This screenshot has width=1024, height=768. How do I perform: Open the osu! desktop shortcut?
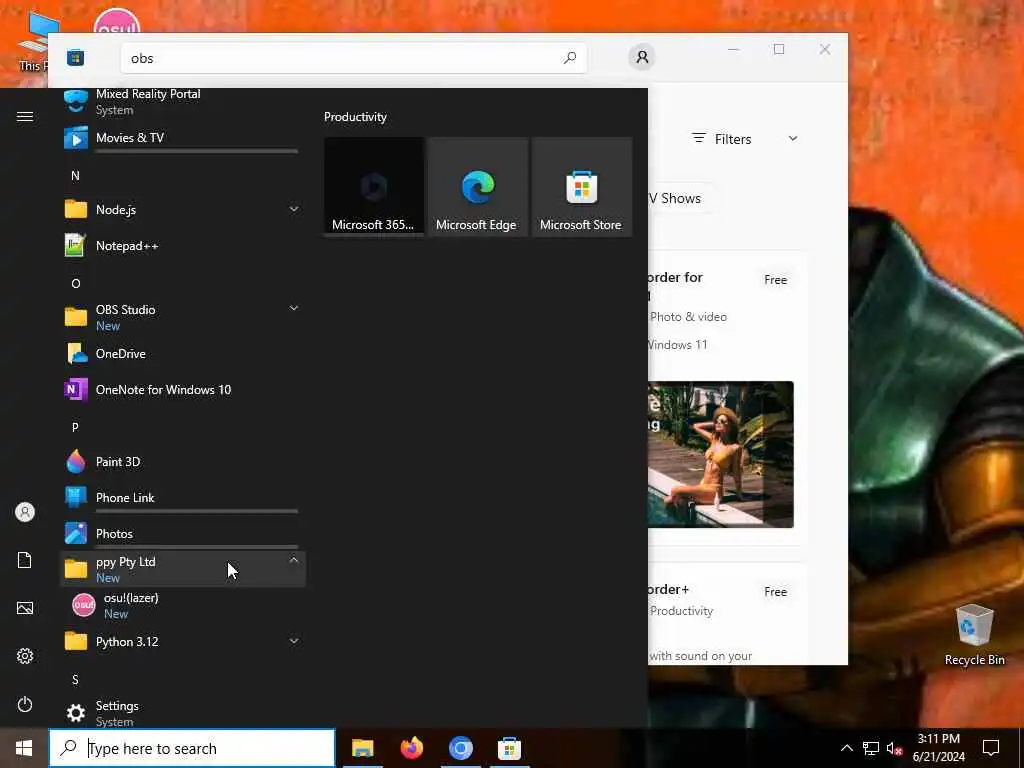(x=116, y=22)
